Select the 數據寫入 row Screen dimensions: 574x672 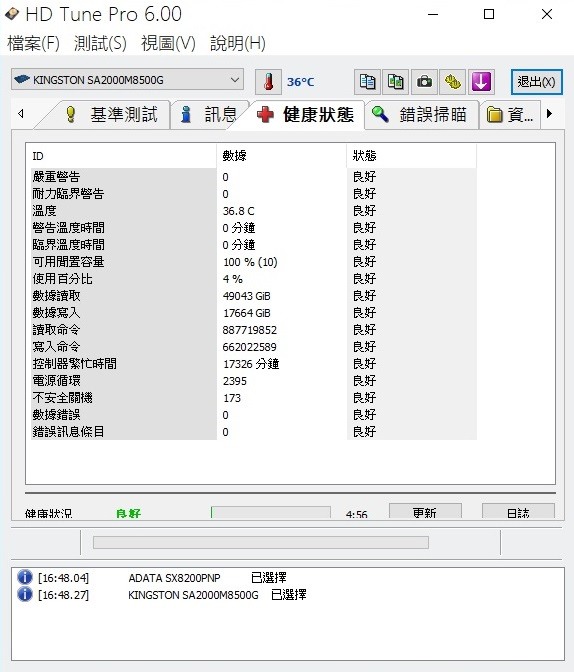(254, 313)
